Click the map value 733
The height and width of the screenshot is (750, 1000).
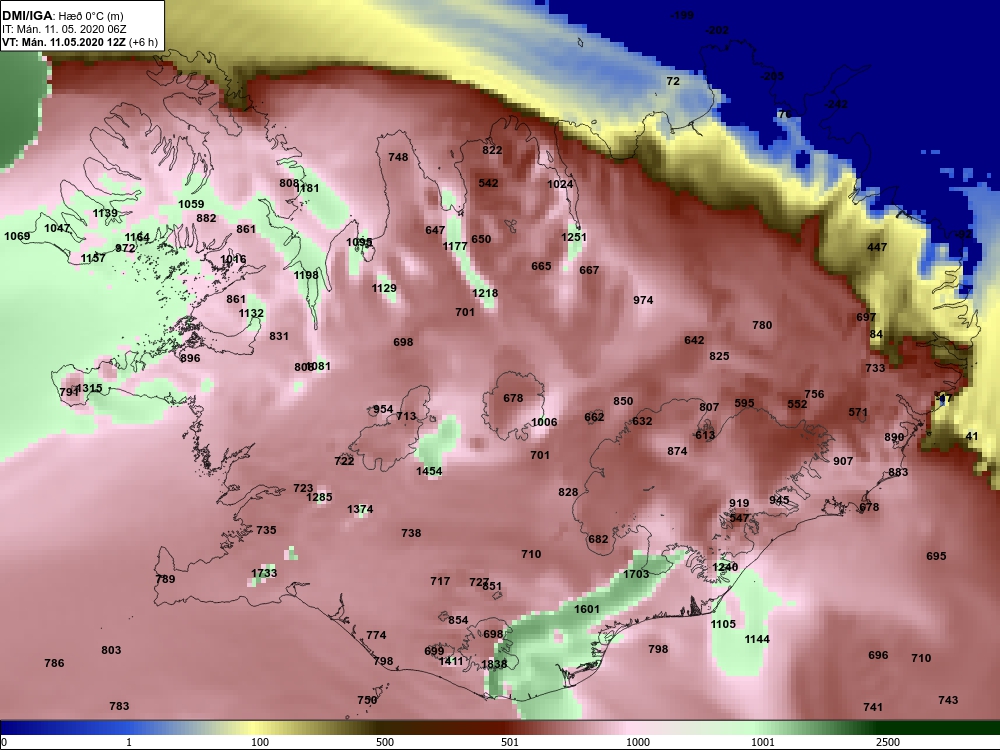pyautogui.click(x=876, y=368)
